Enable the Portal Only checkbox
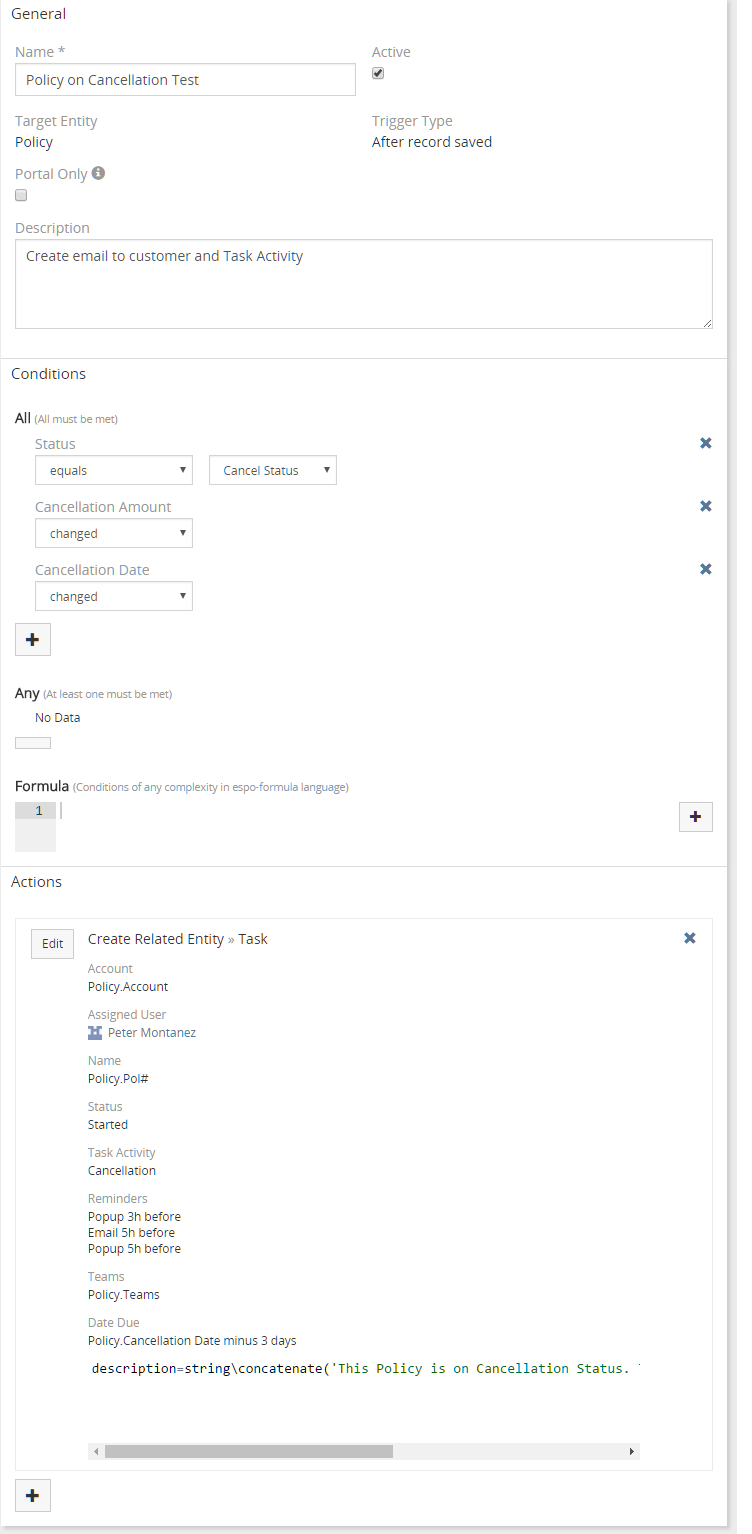 coord(21,195)
